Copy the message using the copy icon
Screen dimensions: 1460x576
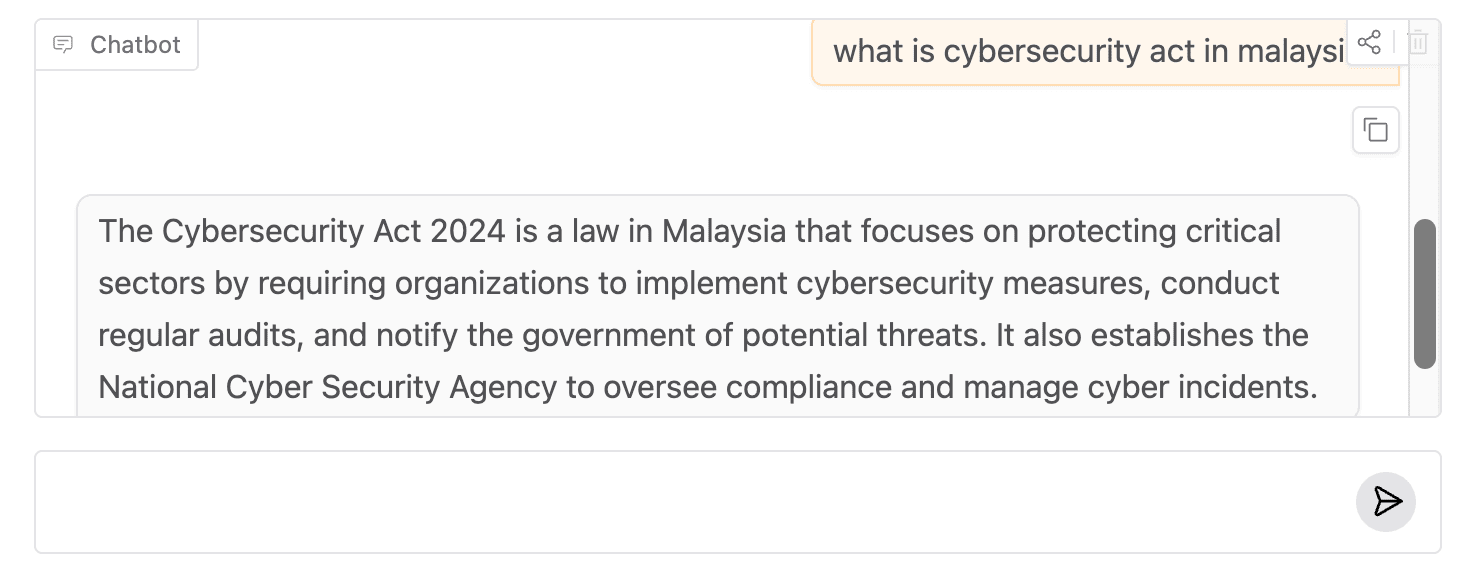(x=1376, y=130)
